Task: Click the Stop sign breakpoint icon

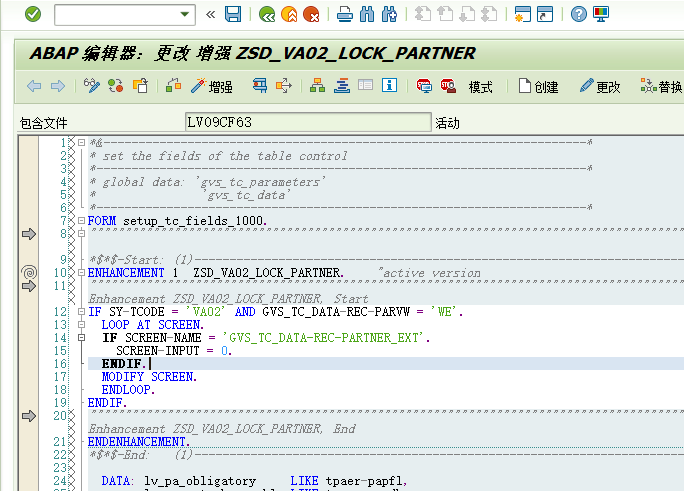Action: pos(448,87)
